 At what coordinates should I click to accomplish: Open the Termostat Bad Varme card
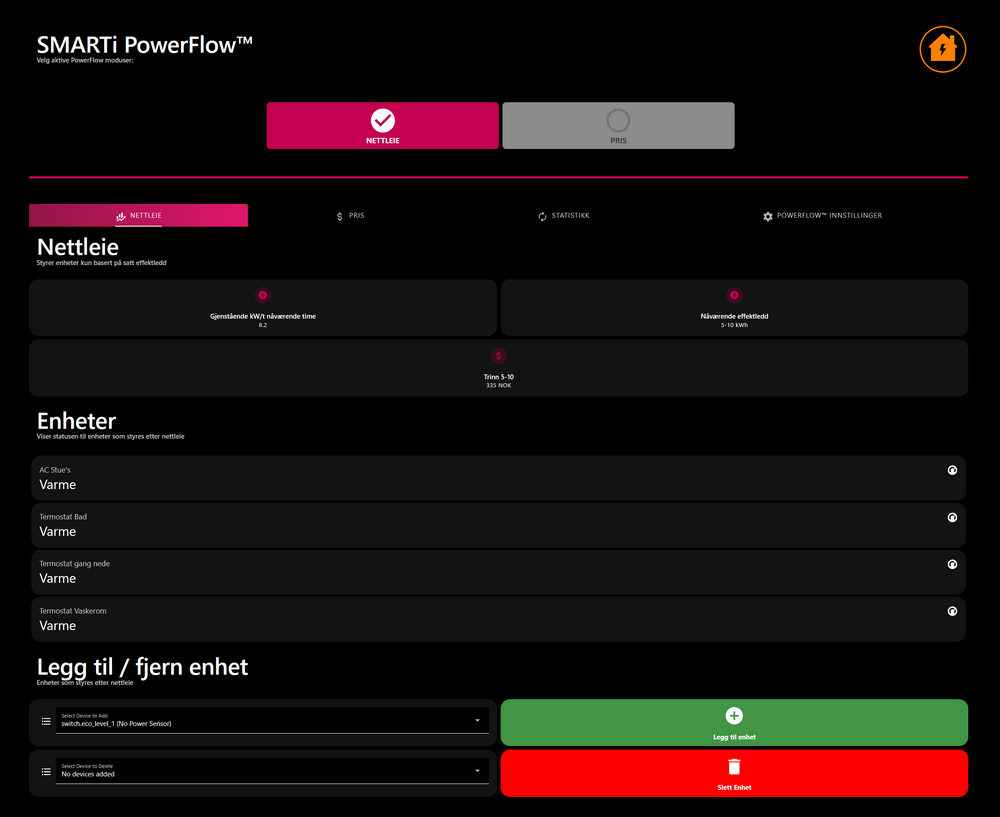pyautogui.click(x=498, y=525)
